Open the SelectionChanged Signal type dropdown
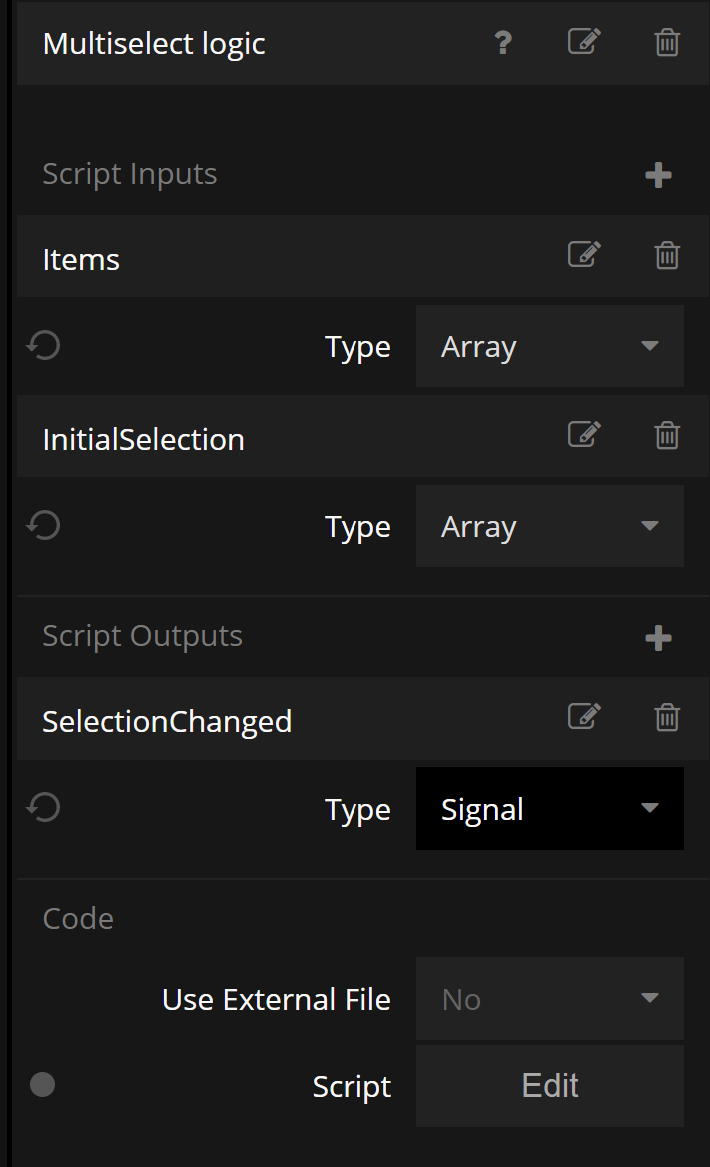 coord(549,809)
